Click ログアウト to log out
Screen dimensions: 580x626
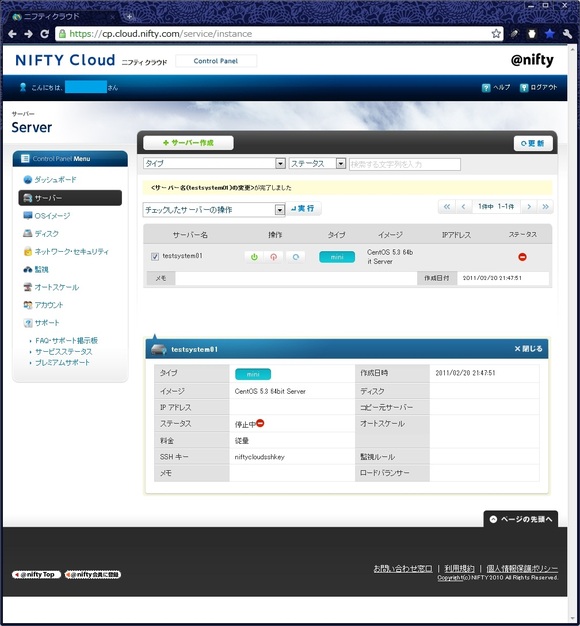click(538, 87)
